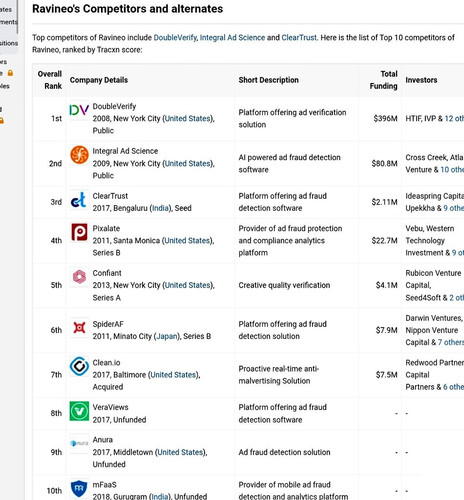Click the Clean.io circular blue logo
The height and width of the screenshot is (500, 464).
pos(79,366)
